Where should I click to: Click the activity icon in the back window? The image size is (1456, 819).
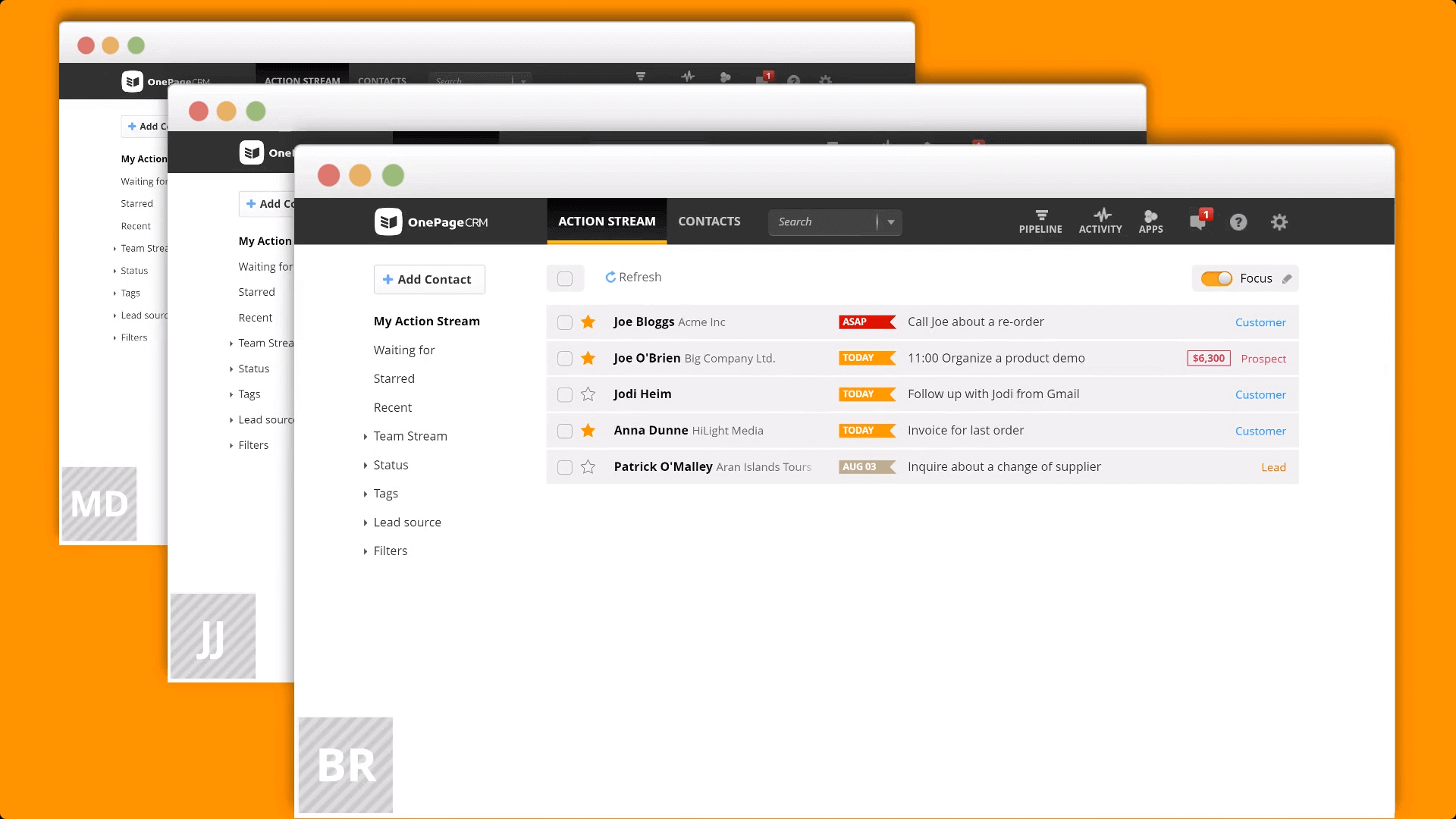[688, 77]
